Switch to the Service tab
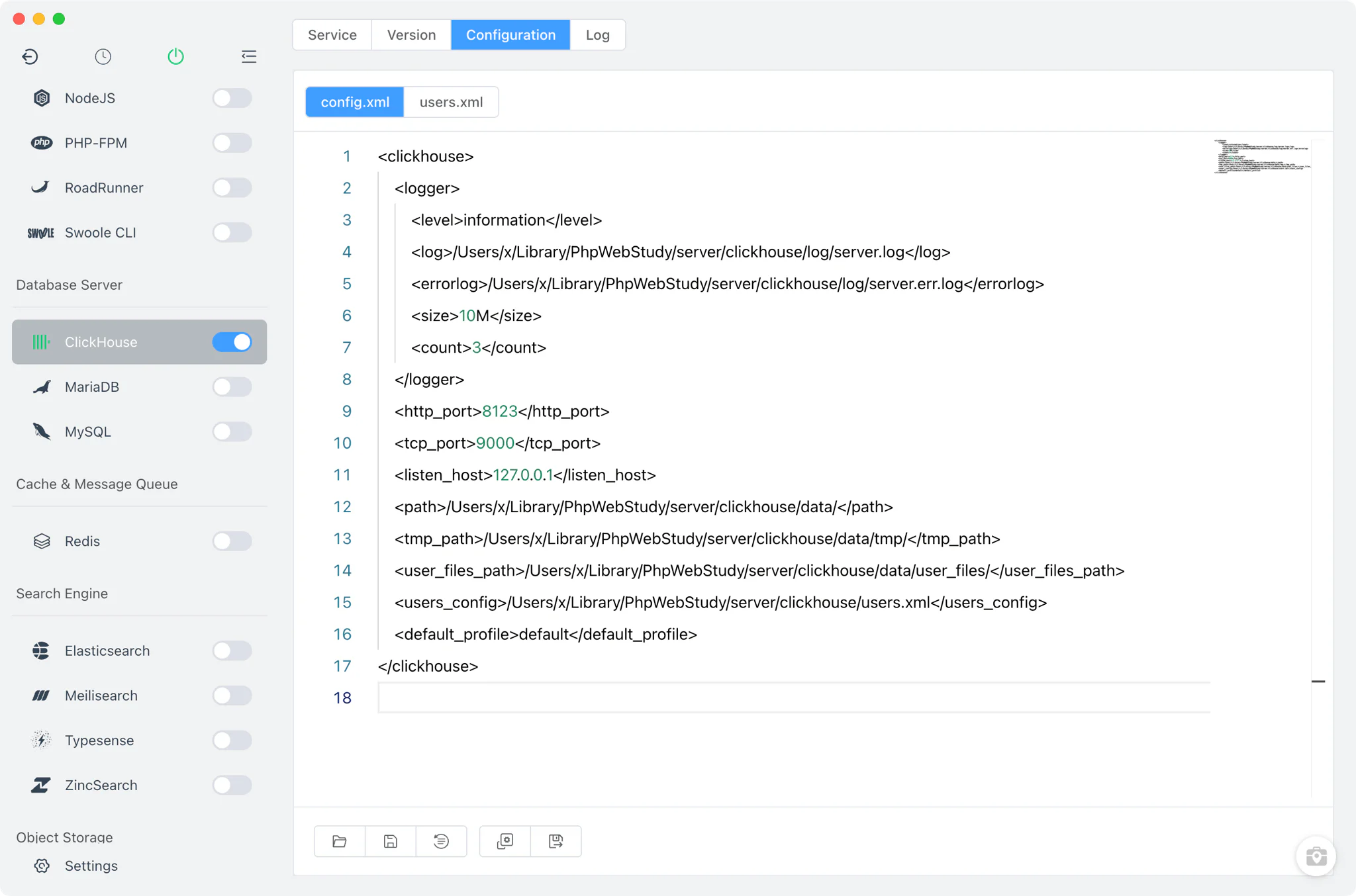 click(332, 34)
